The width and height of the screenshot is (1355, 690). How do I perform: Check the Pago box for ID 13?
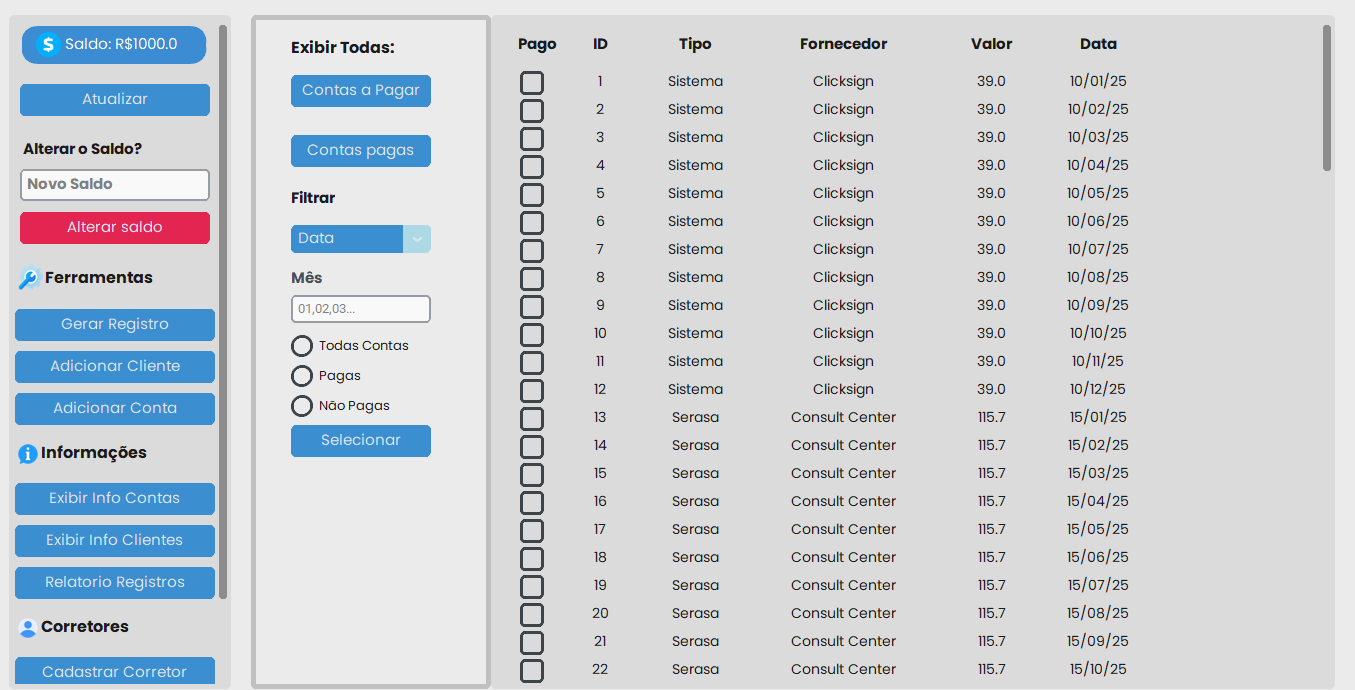tap(532, 419)
